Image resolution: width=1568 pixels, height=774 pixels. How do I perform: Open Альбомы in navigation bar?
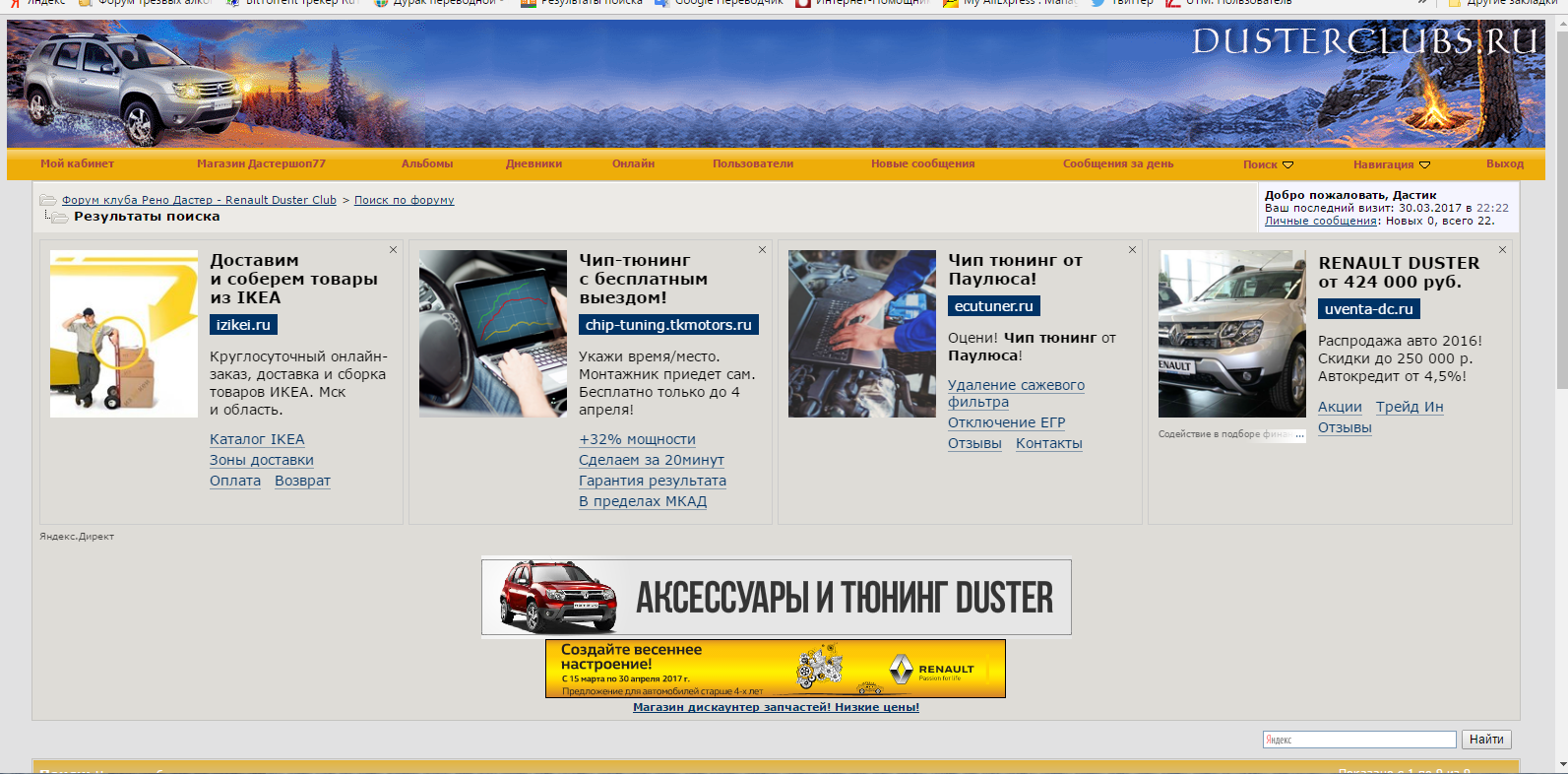pos(427,163)
